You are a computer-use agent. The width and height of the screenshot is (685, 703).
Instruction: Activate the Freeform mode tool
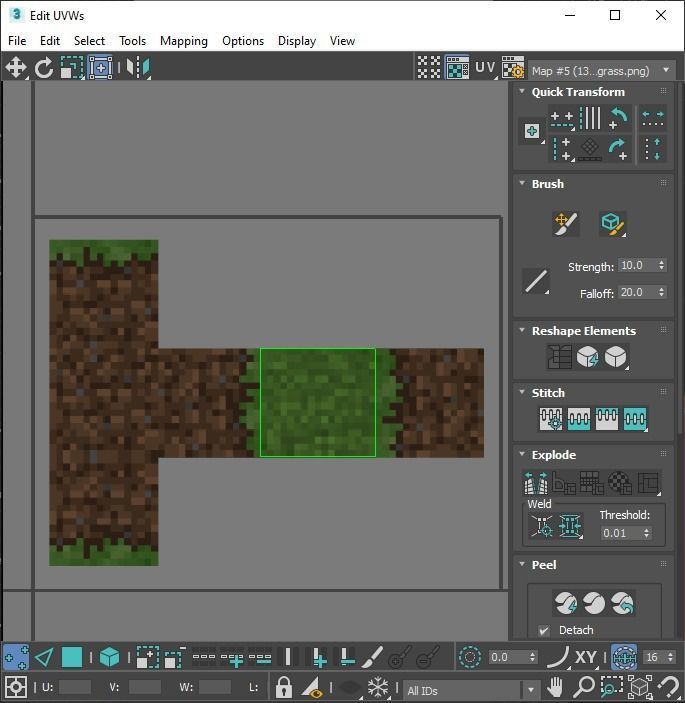pyautogui.click(x=100, y=68)
